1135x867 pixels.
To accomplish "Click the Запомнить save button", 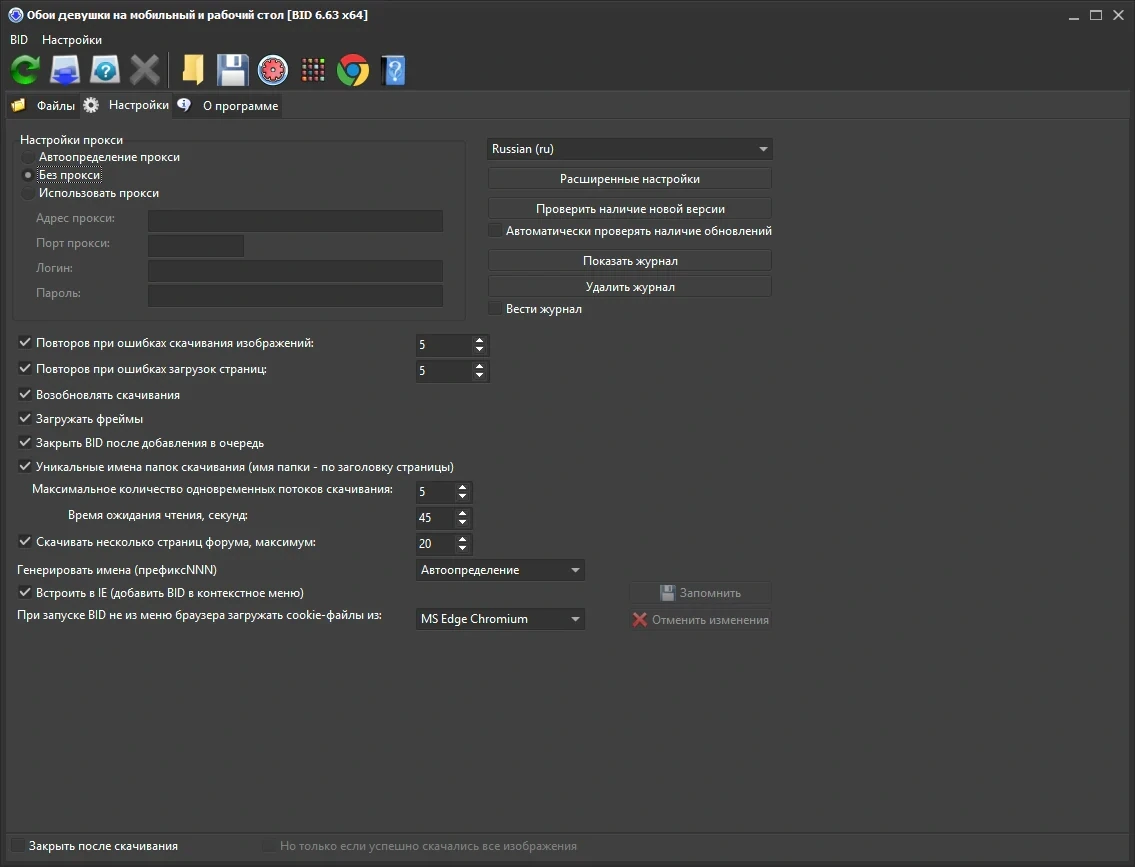I will pos(701,593).
